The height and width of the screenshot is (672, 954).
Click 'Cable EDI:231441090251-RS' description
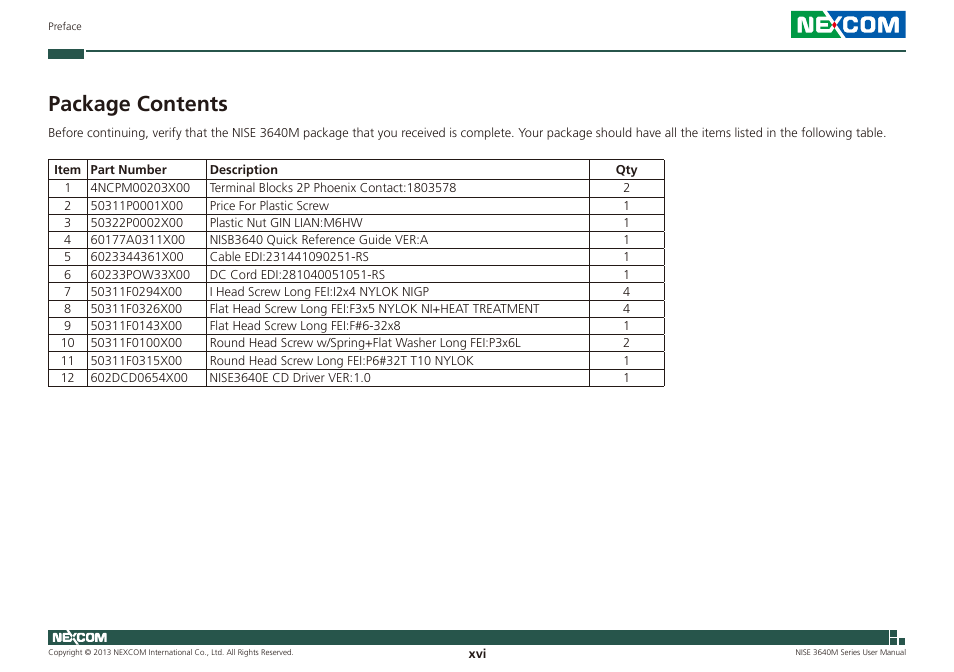click(289, 257)
